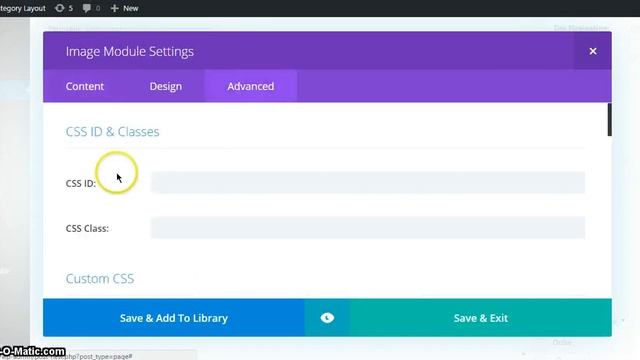The width and height of the screenshot is (640, 360).
Task: Click Save & Add To Library button
Action: click(174, 318)
